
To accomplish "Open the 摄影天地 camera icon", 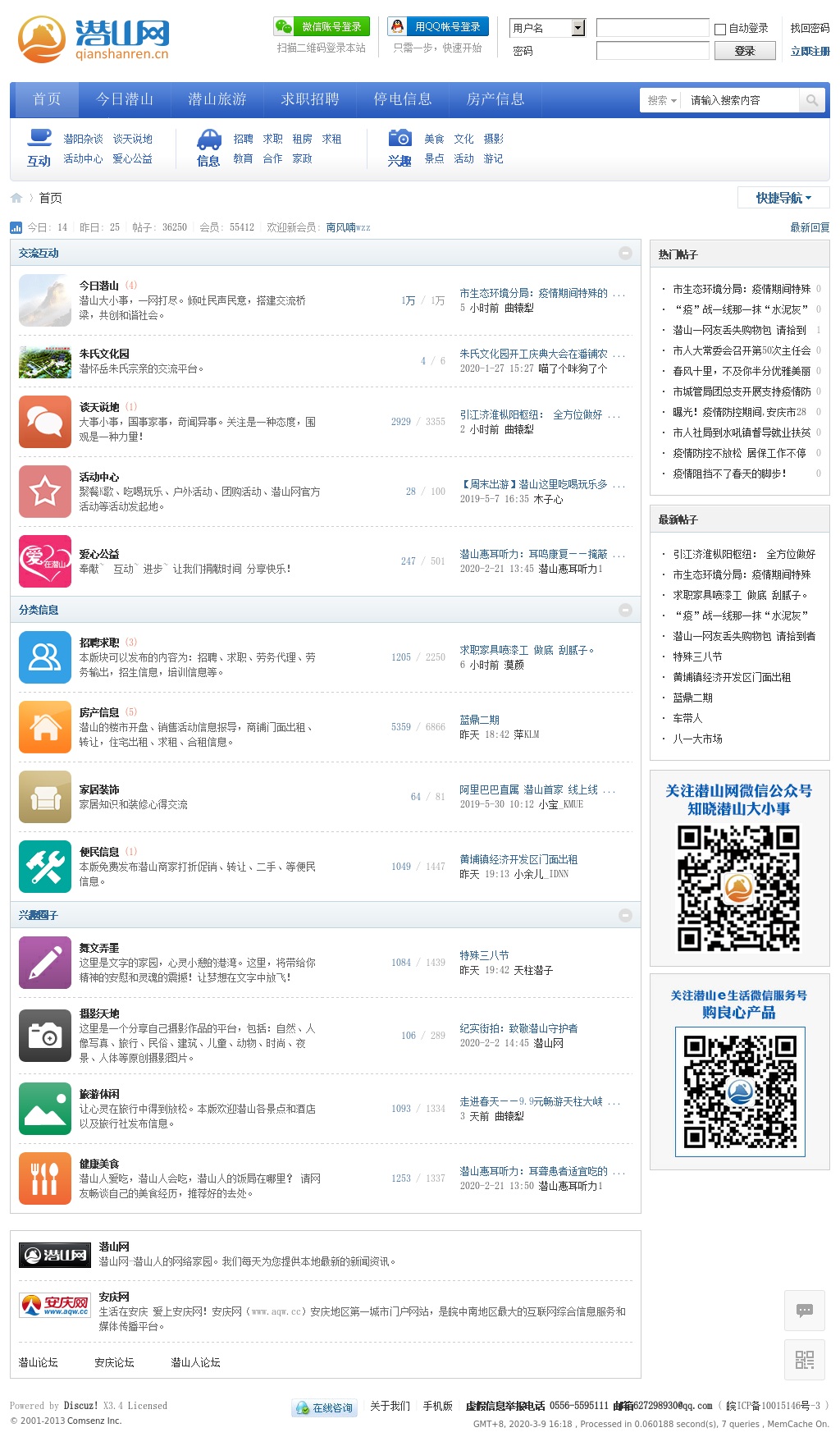I will coord(45,1036).
